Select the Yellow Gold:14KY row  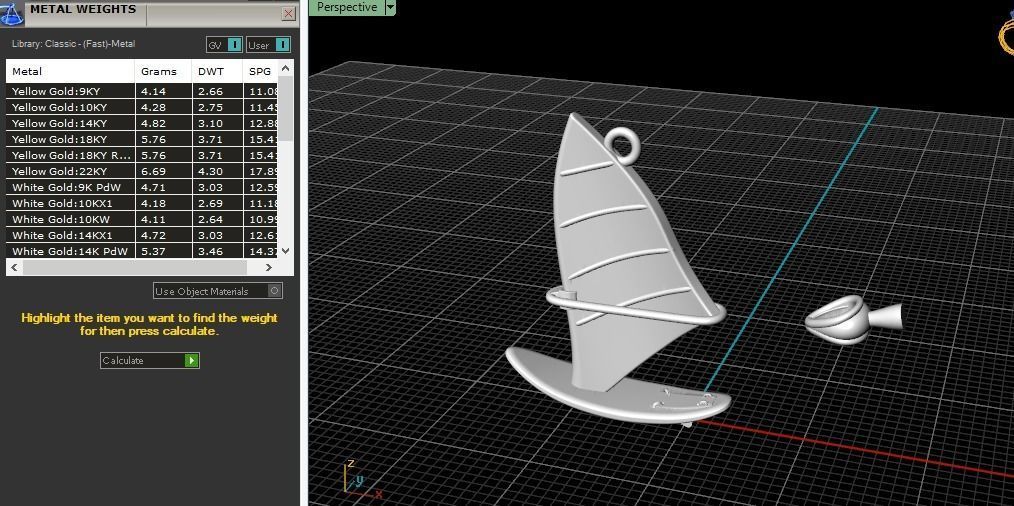[x=144, y=123]
